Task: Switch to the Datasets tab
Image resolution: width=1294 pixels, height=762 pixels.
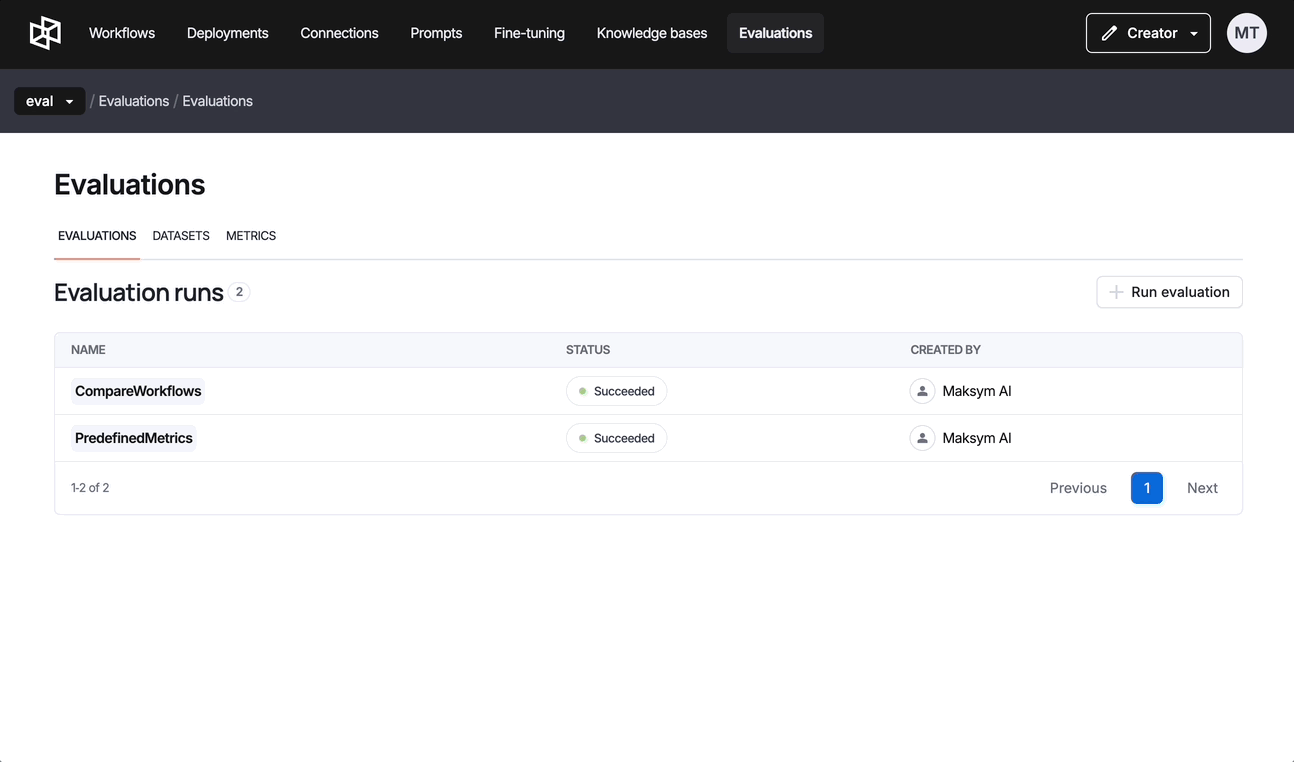Action: pyautogui.click(x=181, y=236)
